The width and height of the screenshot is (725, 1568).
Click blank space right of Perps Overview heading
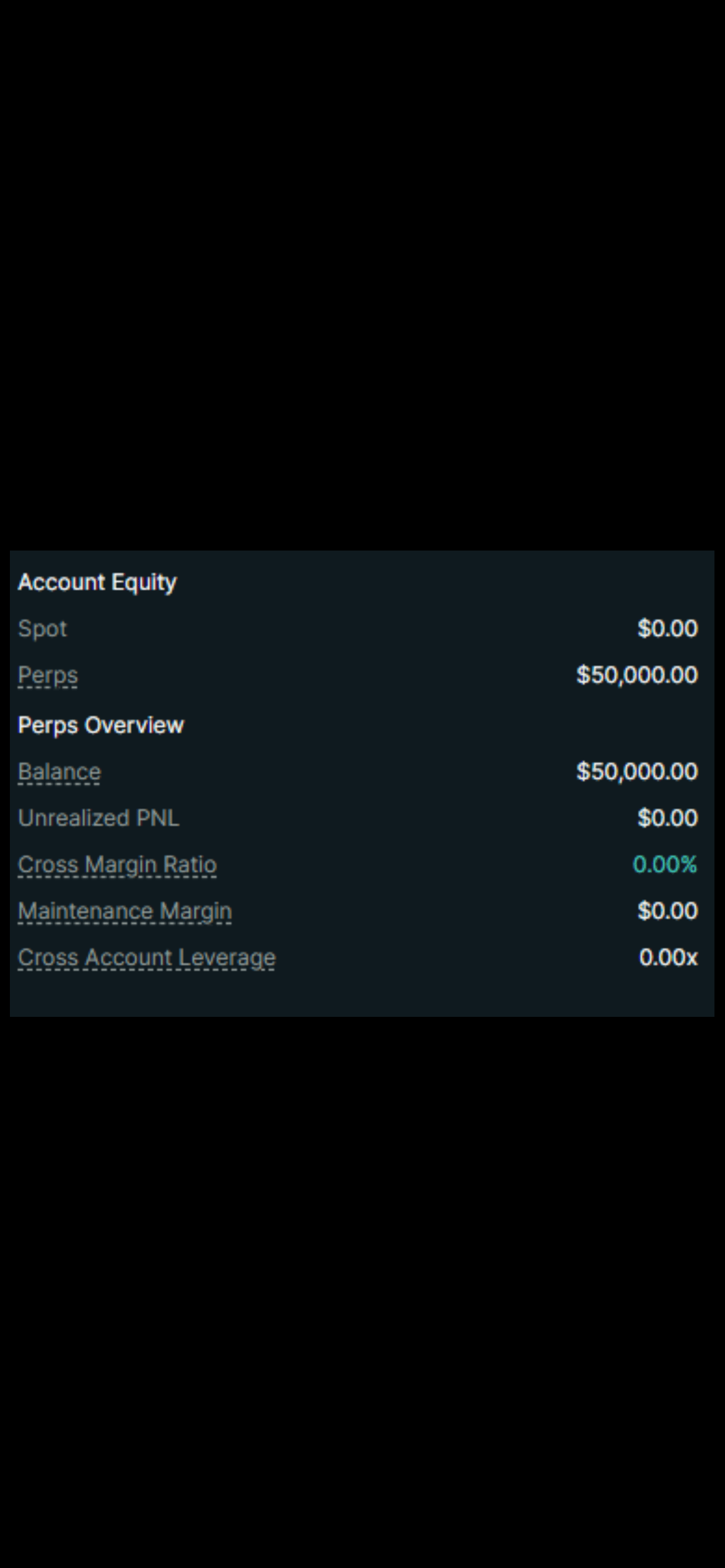[x=434, y=725]
